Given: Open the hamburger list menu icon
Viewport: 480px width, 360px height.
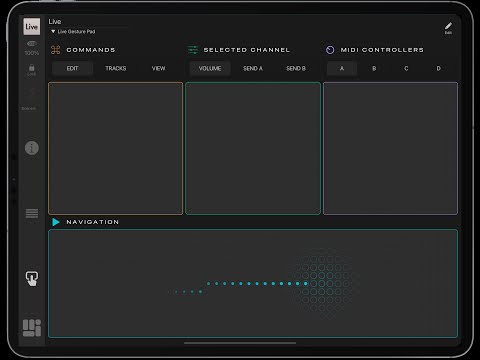Looking at the screenshot, I should coord(32,213).
